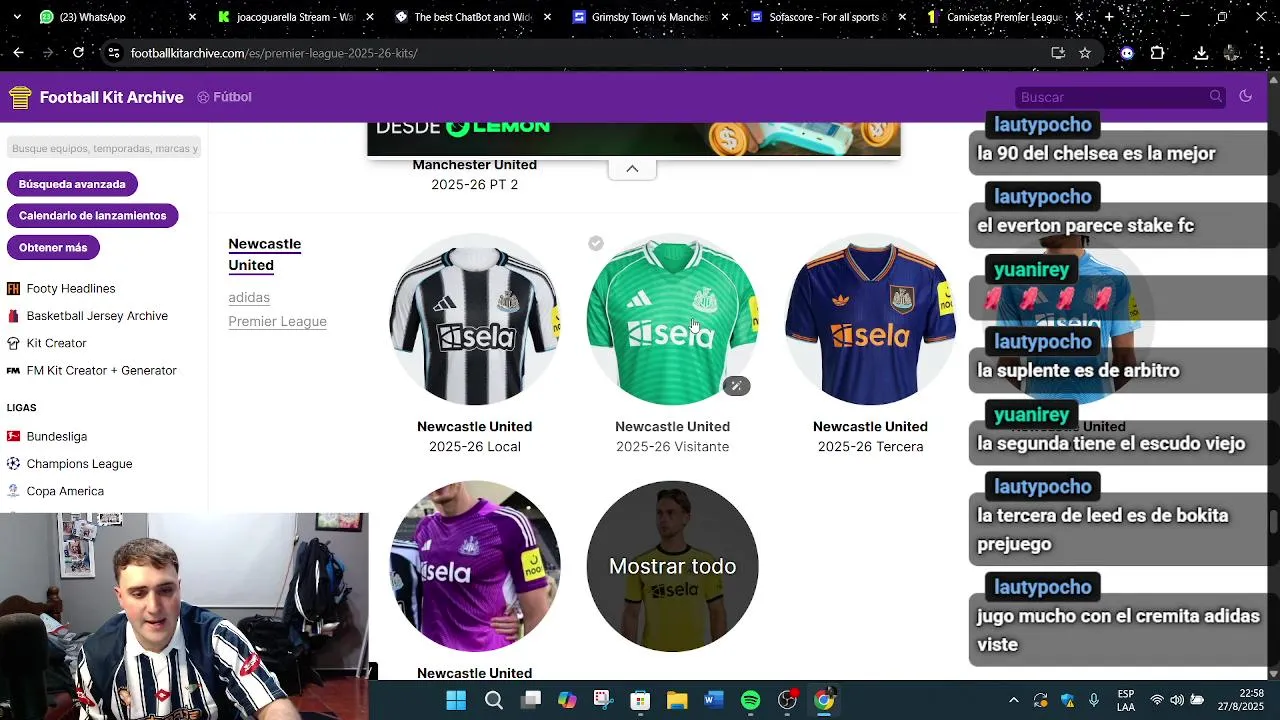This screenshot has height=720, width=1280.
Task: Open the tab search dropdown arrow
Action: pos(17,17)
